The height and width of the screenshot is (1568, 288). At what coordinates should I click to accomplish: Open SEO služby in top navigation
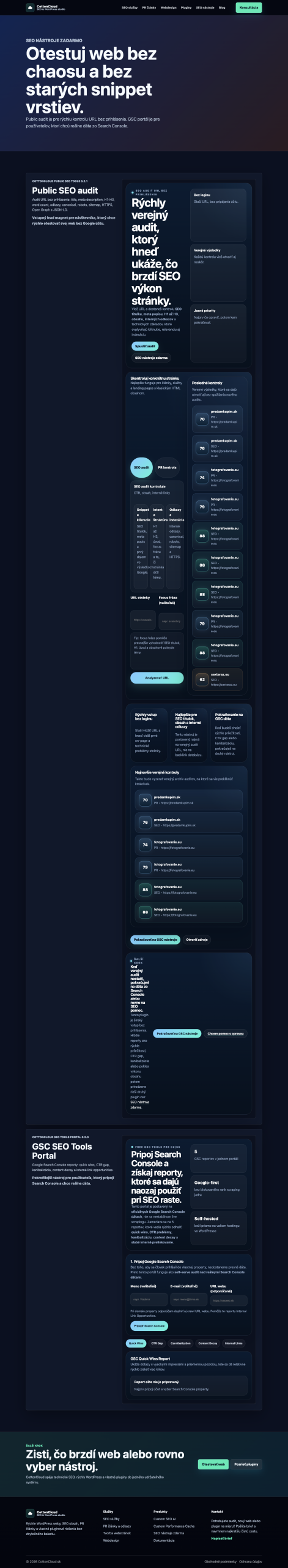[x=130, y=8]
